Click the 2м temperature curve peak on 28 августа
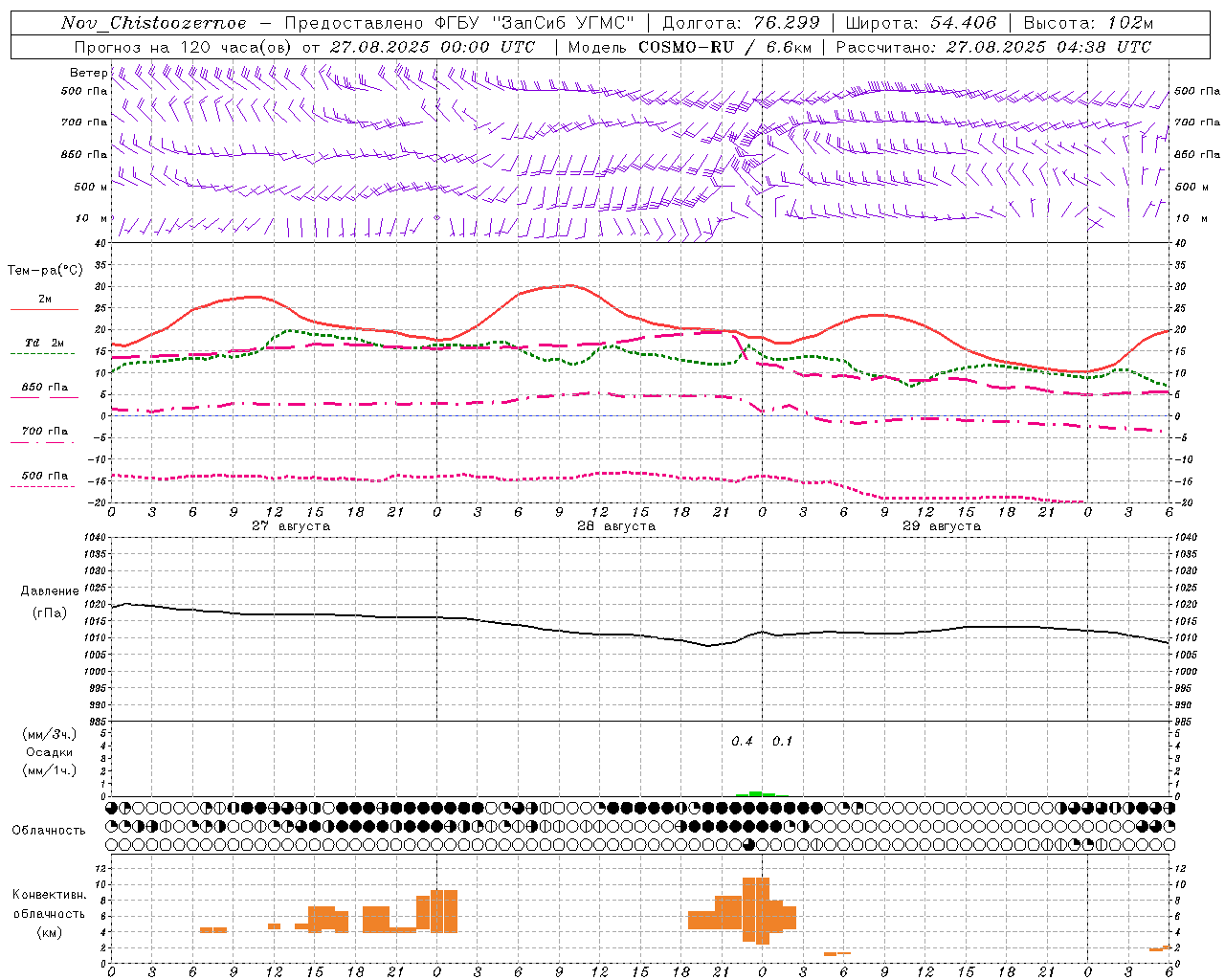This screenshot has height=980, width=1225. point(570,285)
